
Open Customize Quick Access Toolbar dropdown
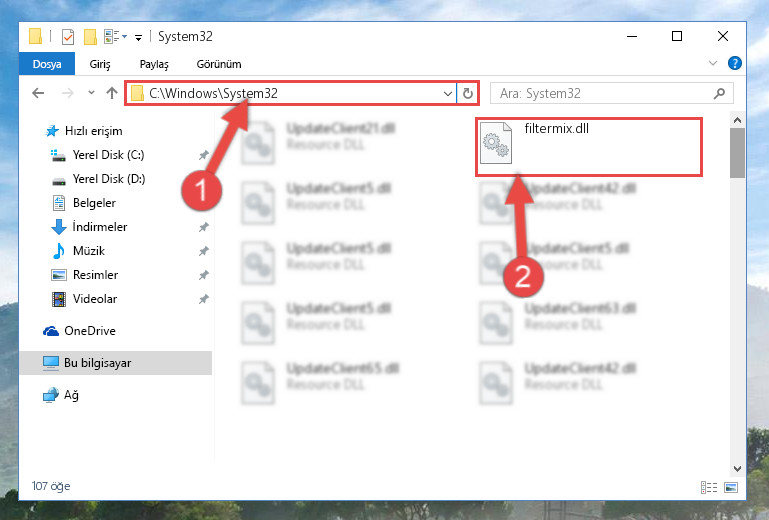[x=138, y=38]
